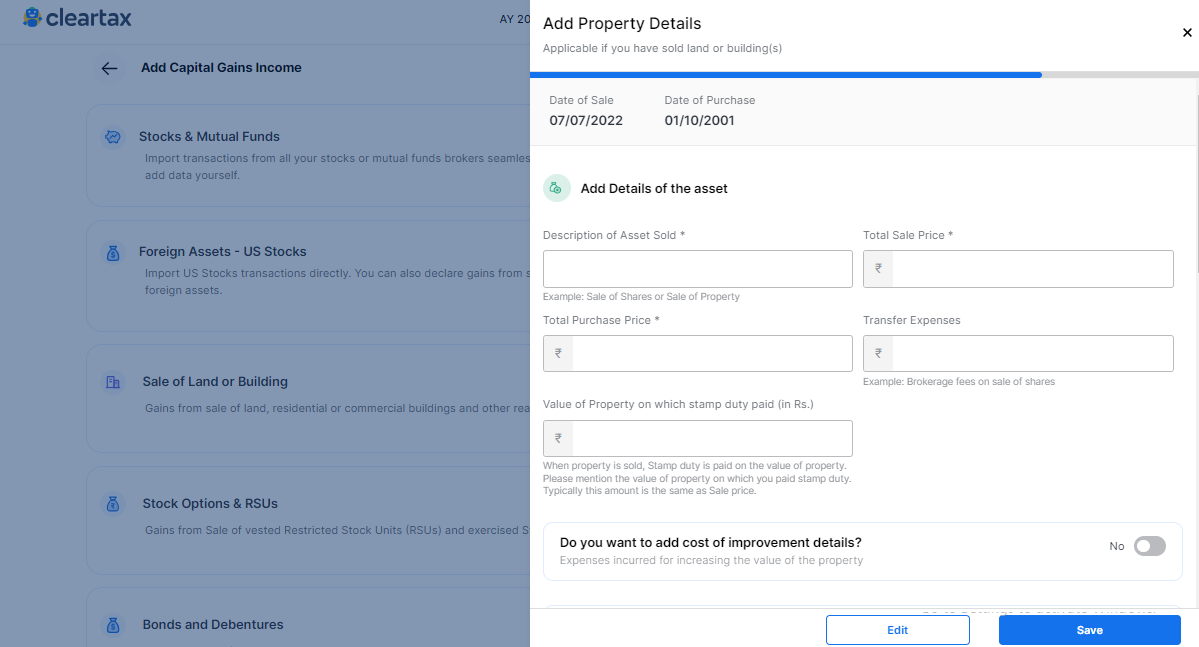Screen dimensions: 1199x647
Task: Click the cleartax logo
Action: pyautogui.click(x=77, y=18)
